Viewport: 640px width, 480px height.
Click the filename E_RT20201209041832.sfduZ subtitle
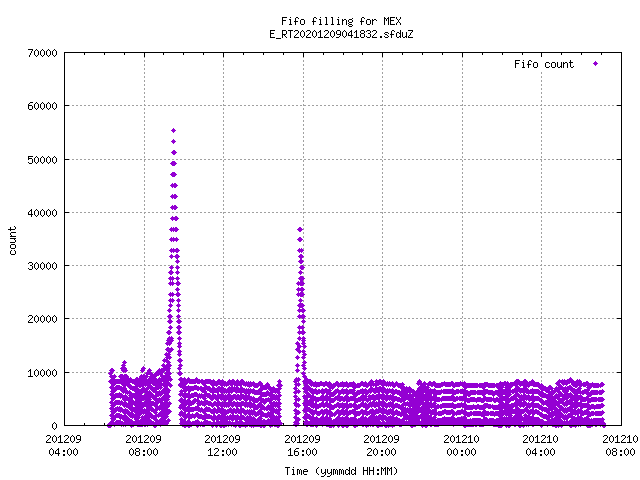point(341,34)
